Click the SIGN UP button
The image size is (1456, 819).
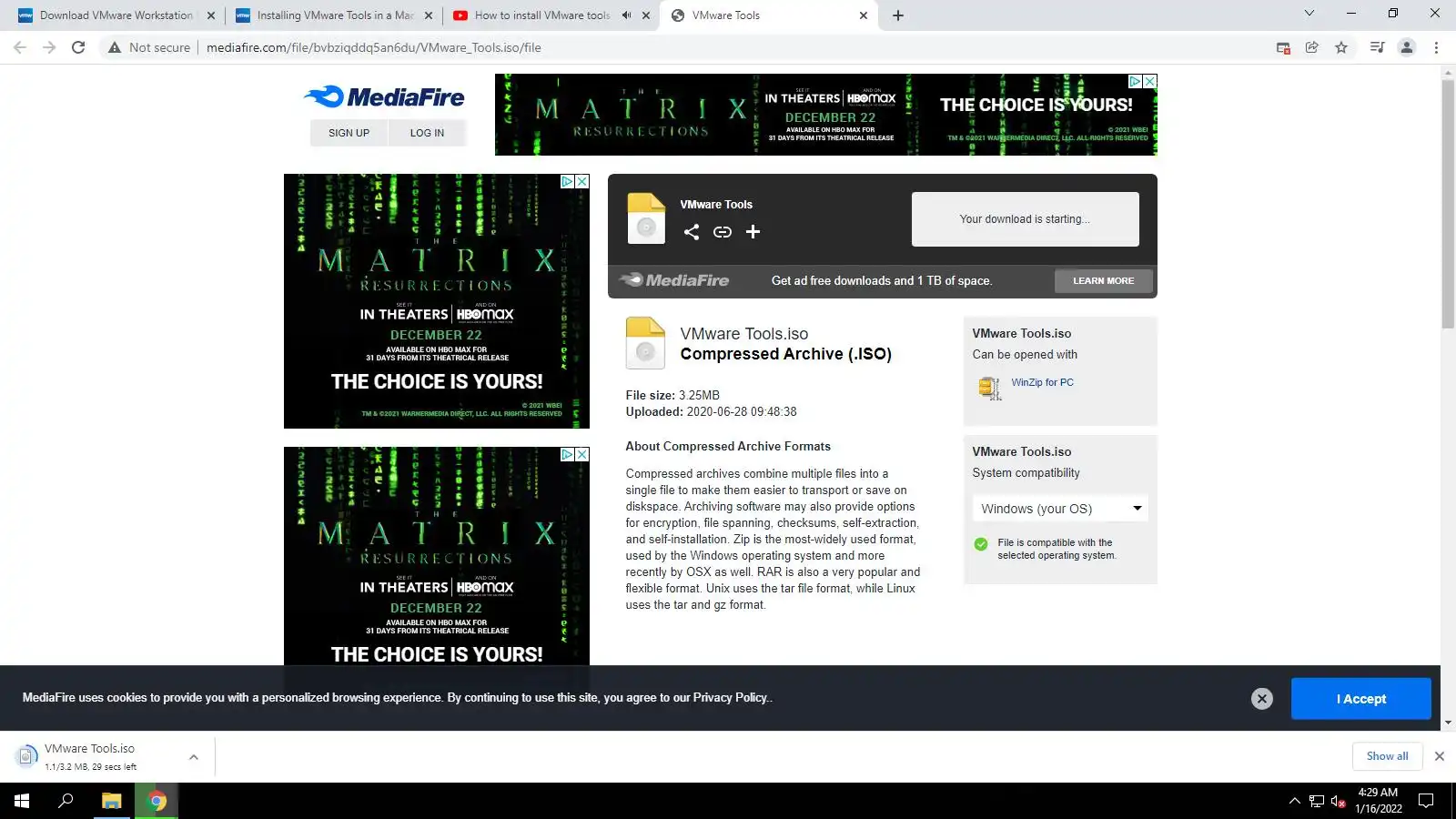[349, 133]
